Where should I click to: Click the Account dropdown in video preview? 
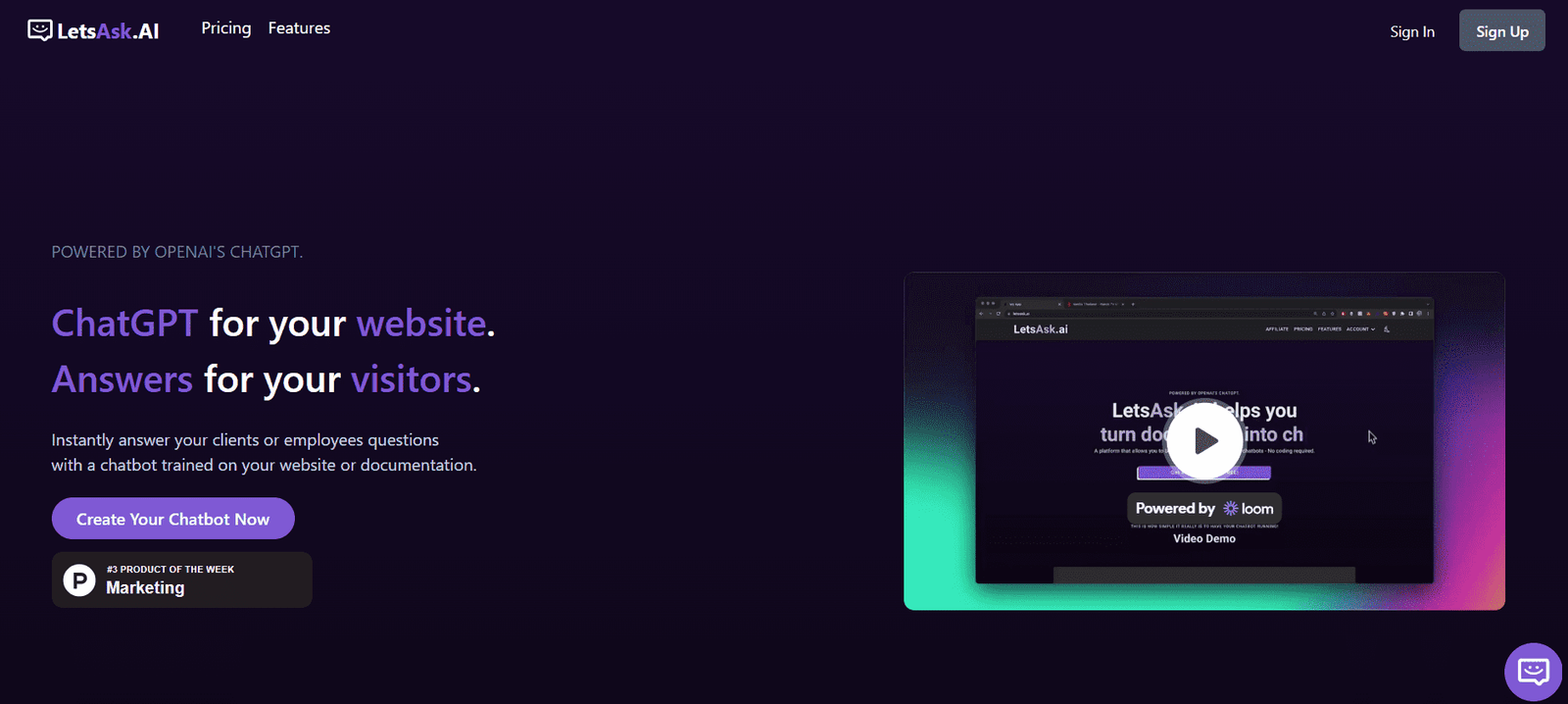[x=1359, y=329]
